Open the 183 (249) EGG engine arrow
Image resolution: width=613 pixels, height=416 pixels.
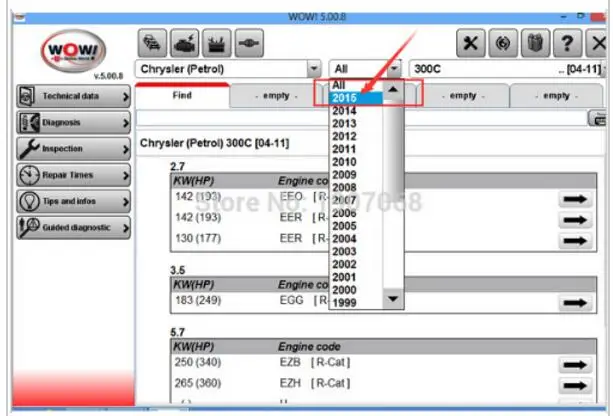[x=575, y=303]
